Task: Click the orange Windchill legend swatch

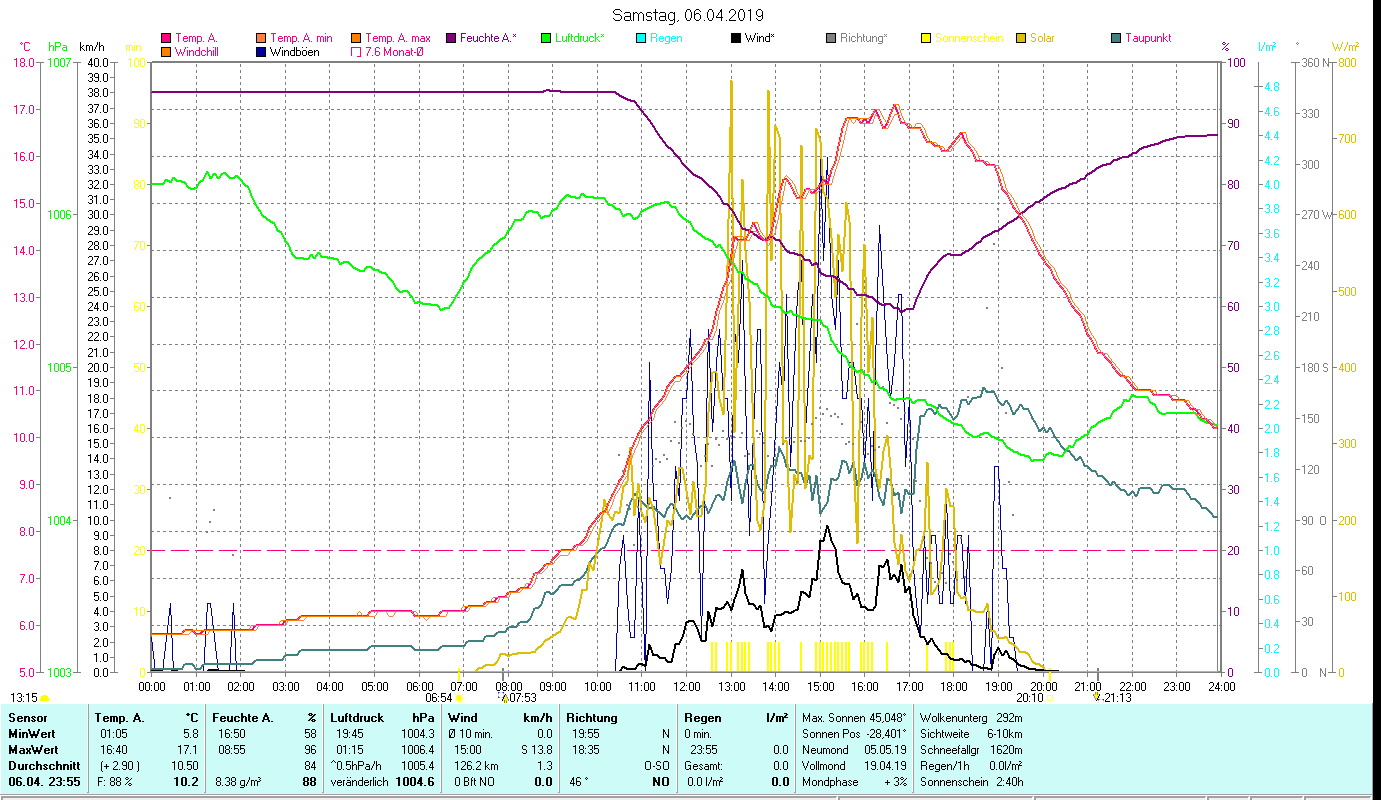Action: [166, 52]
